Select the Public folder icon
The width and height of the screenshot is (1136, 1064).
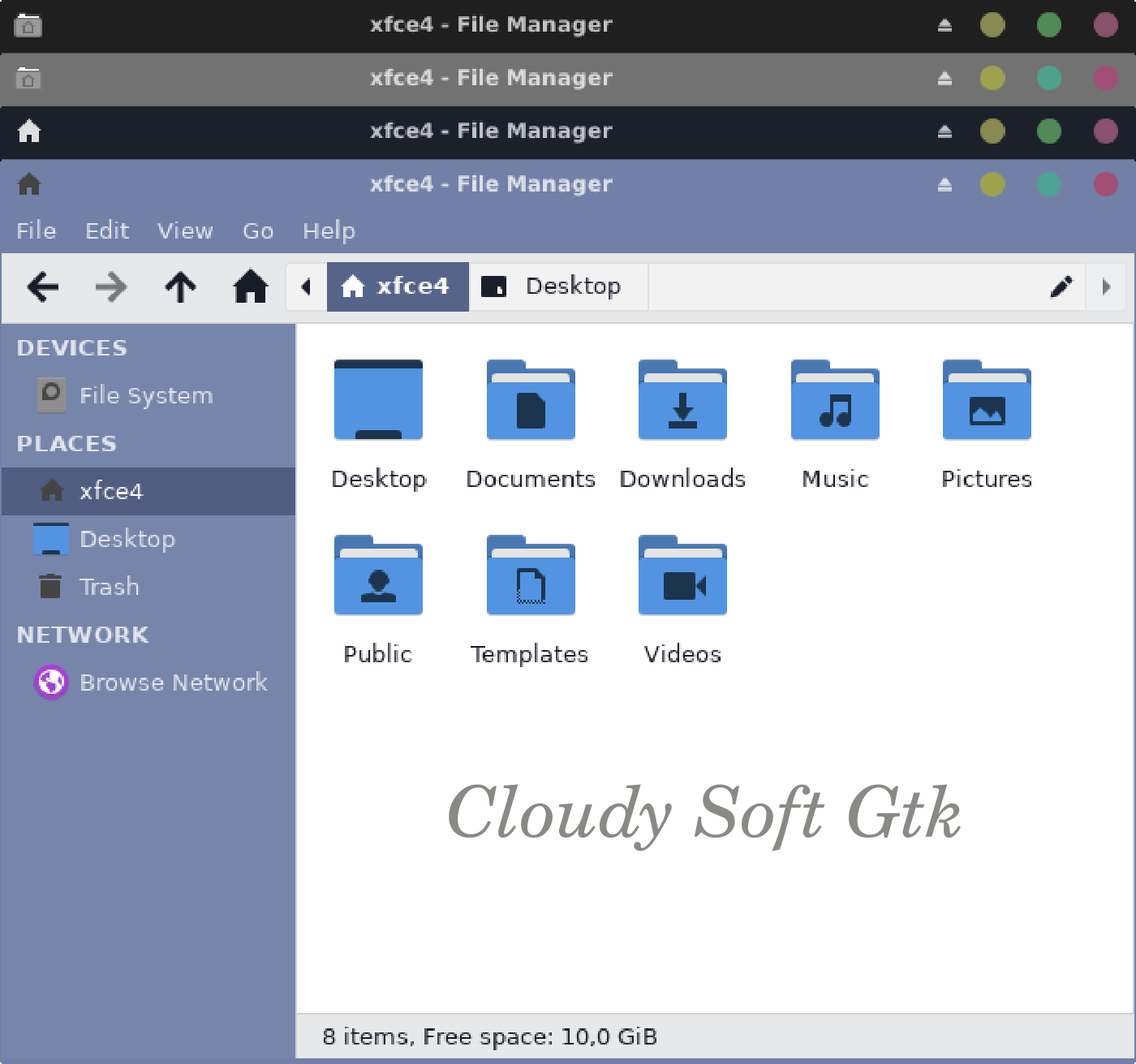click(378, 575)
